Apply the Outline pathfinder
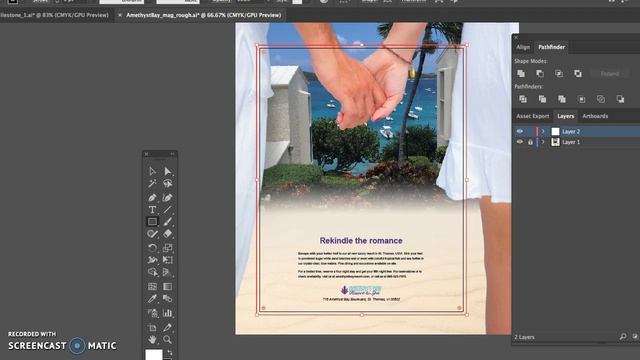 [x=600, y=99]
